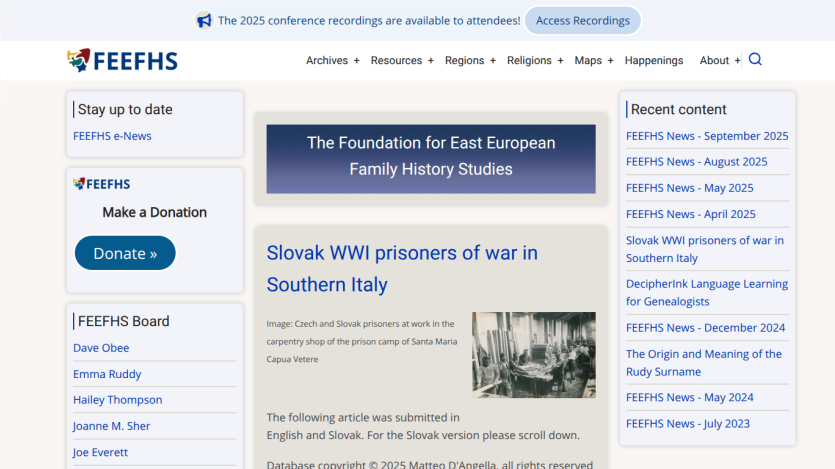Open FEEFHS News - August 2025
The image size is (835, 469).
697,162
